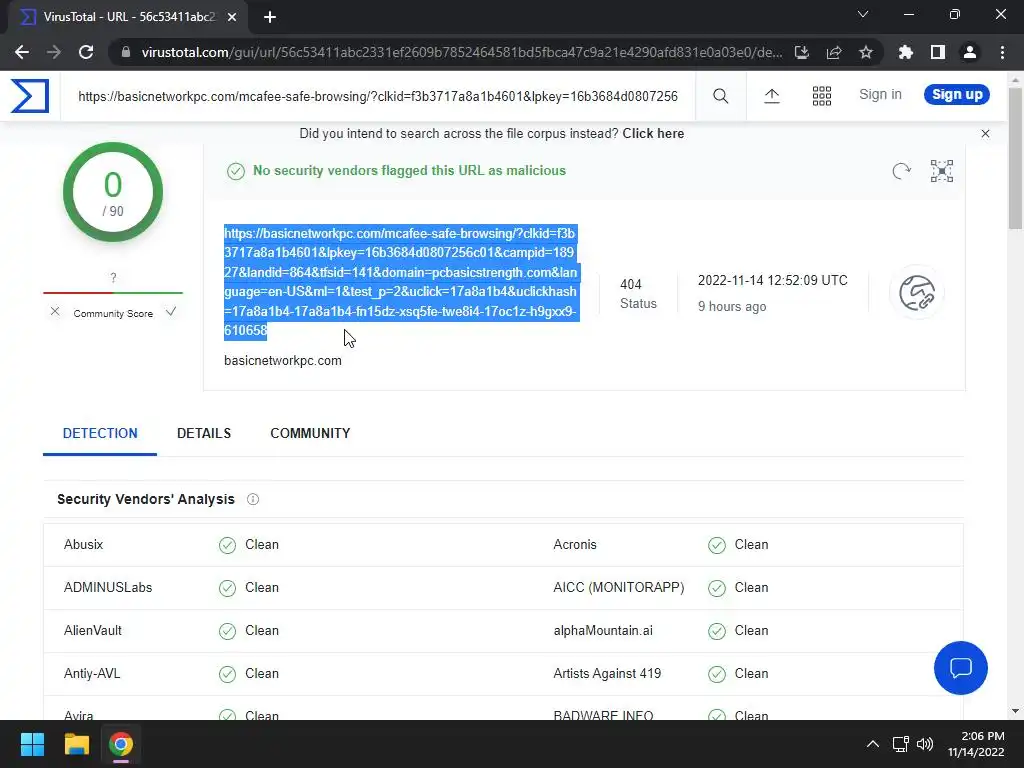Open the volume speaker tray icon
Screen dimensions: 1024x768
click(925, 744)
